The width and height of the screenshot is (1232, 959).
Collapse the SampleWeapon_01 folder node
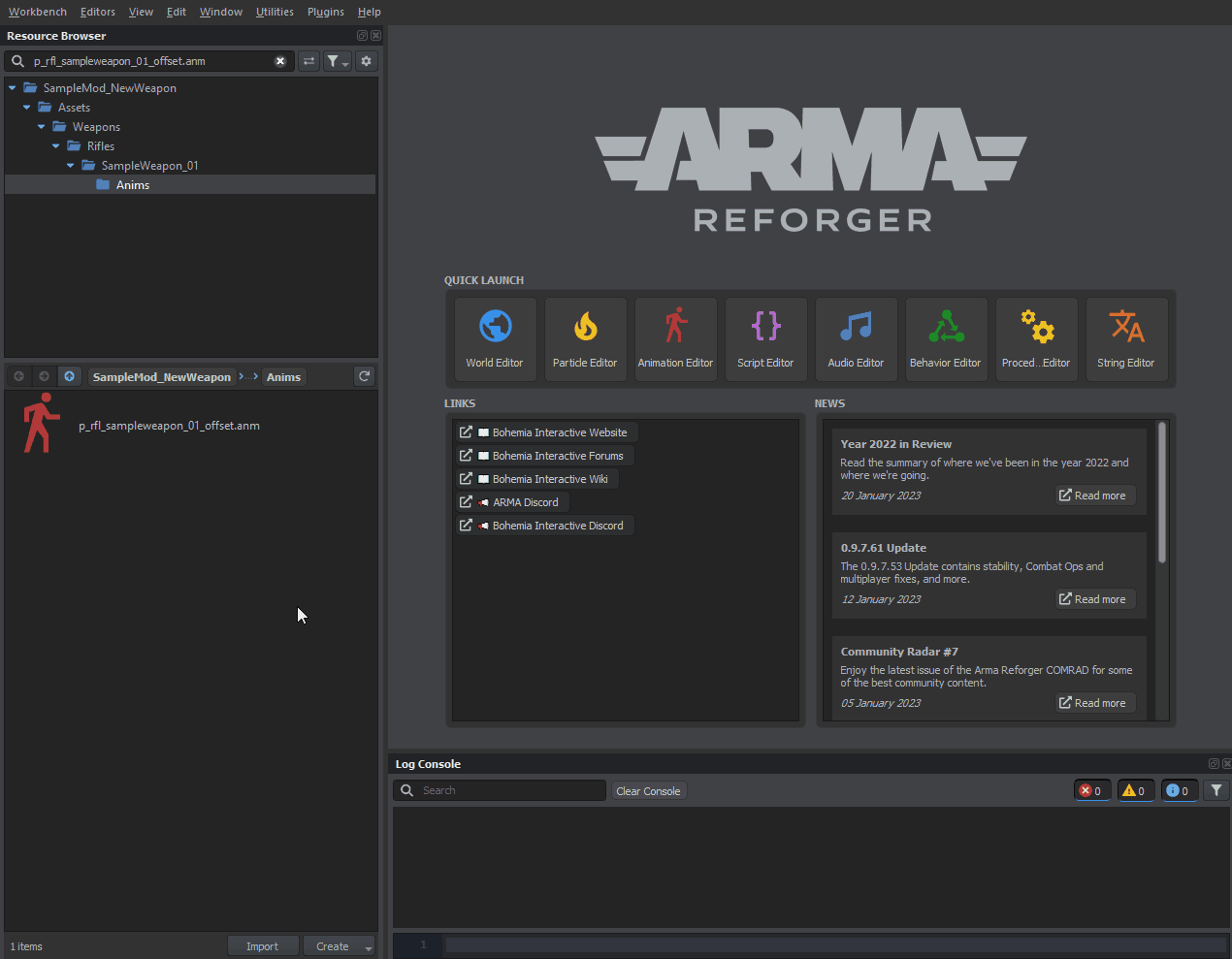[70, 166]
